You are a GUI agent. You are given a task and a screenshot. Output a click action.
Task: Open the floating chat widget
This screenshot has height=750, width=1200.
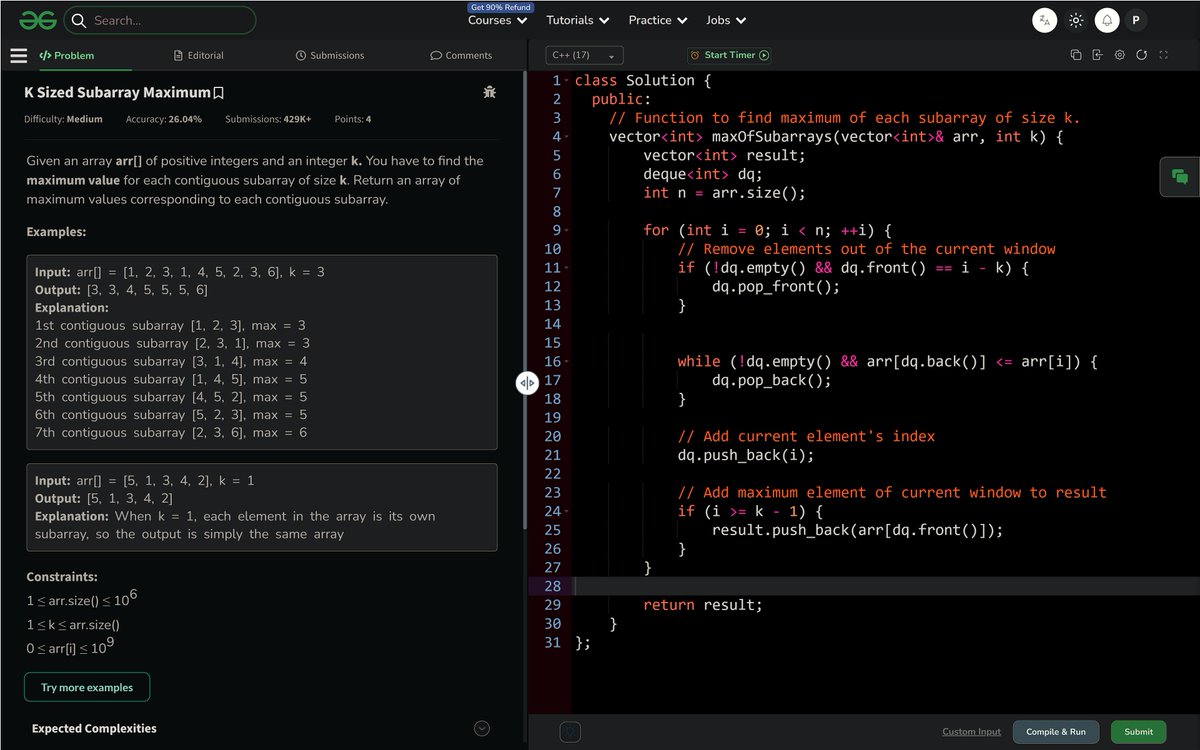pyautogui.click(x=1180, y=177)
